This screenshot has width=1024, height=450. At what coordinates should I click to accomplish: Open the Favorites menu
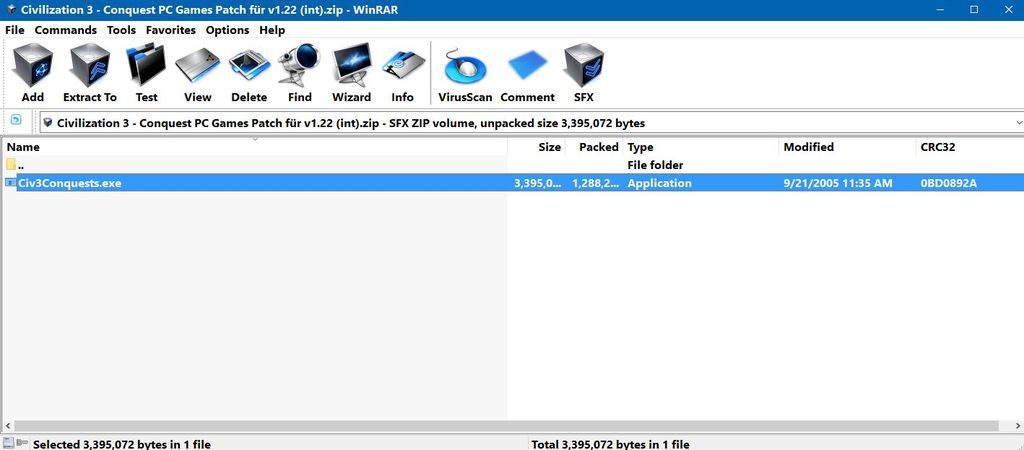170,30
